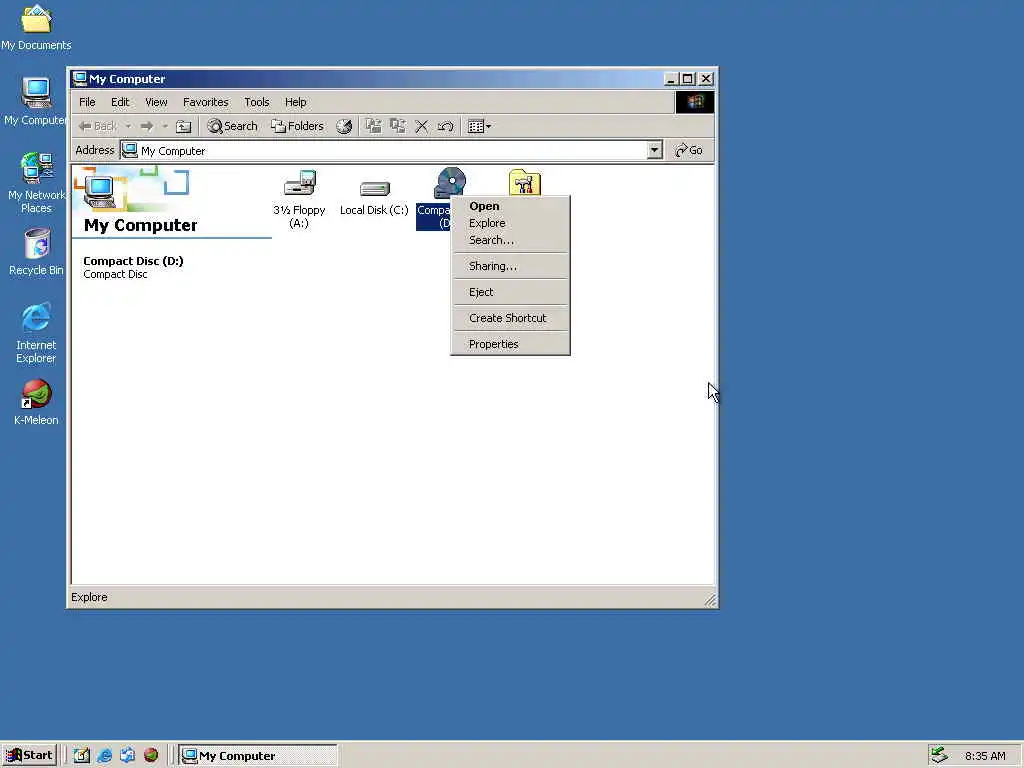
Task: Click the Go button
Action: [x=689, y=150]
